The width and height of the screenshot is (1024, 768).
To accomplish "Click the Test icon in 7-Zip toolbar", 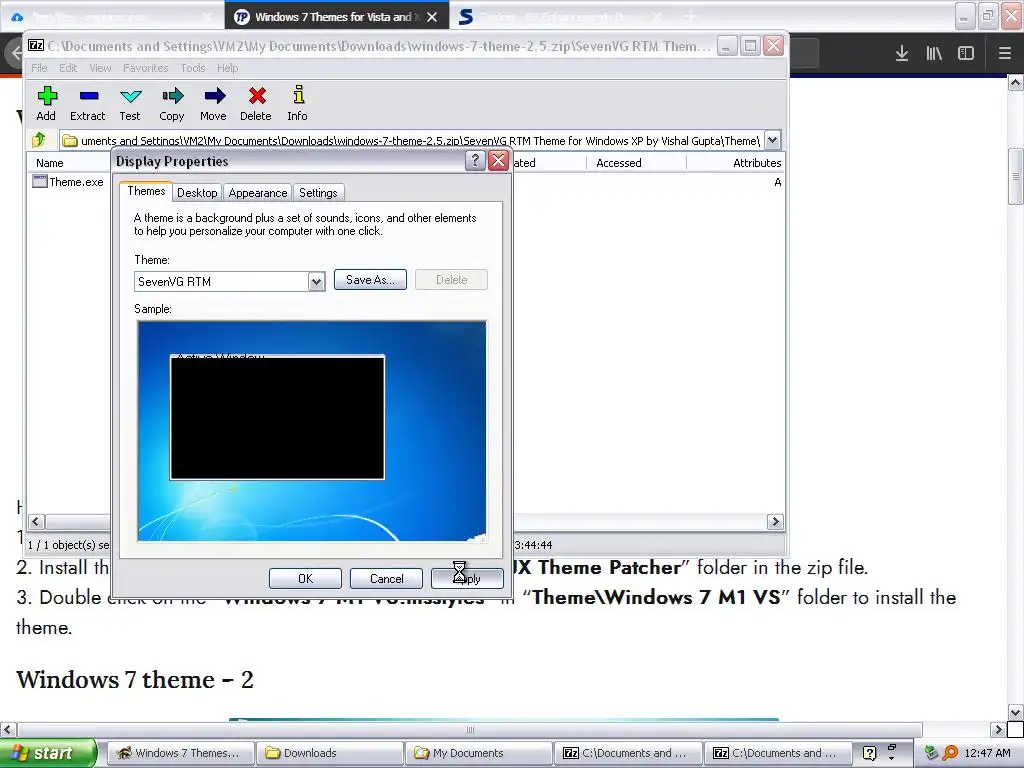I will click(131, 97).
